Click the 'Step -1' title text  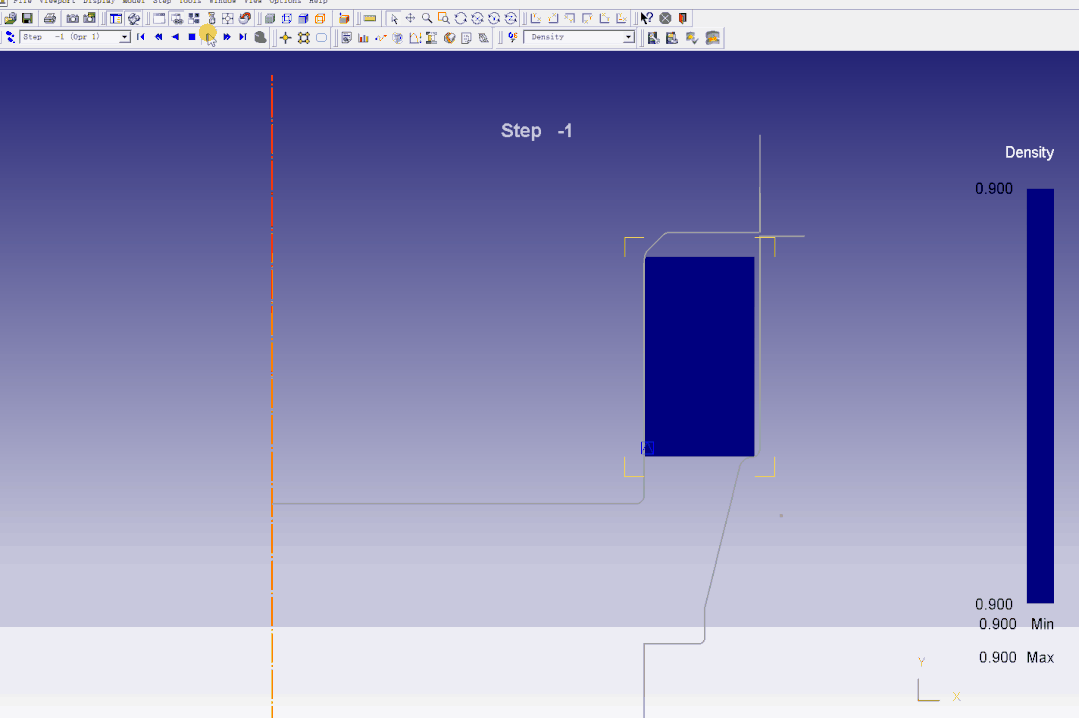[536, 130]
